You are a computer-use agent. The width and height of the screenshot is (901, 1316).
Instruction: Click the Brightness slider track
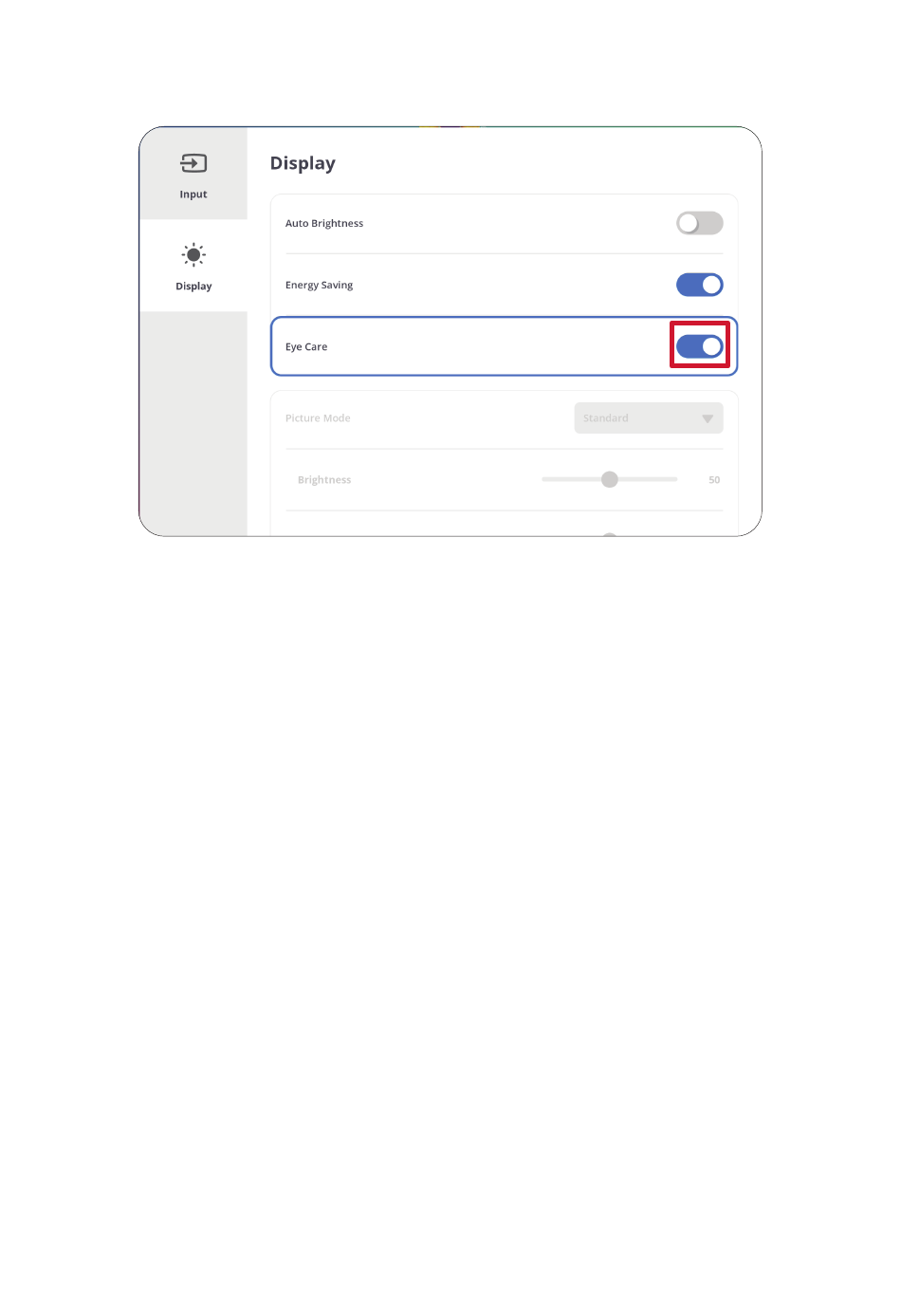610,479
